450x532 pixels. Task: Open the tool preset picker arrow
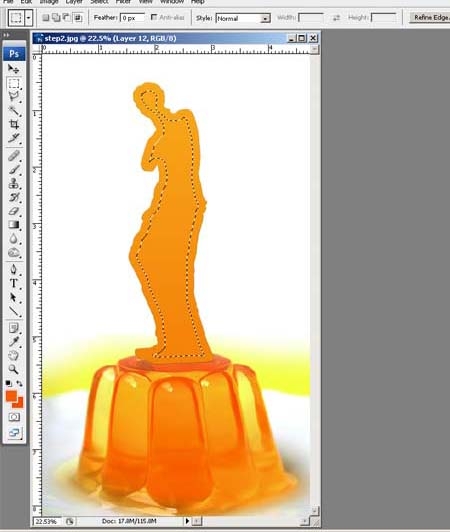point(29,18)
